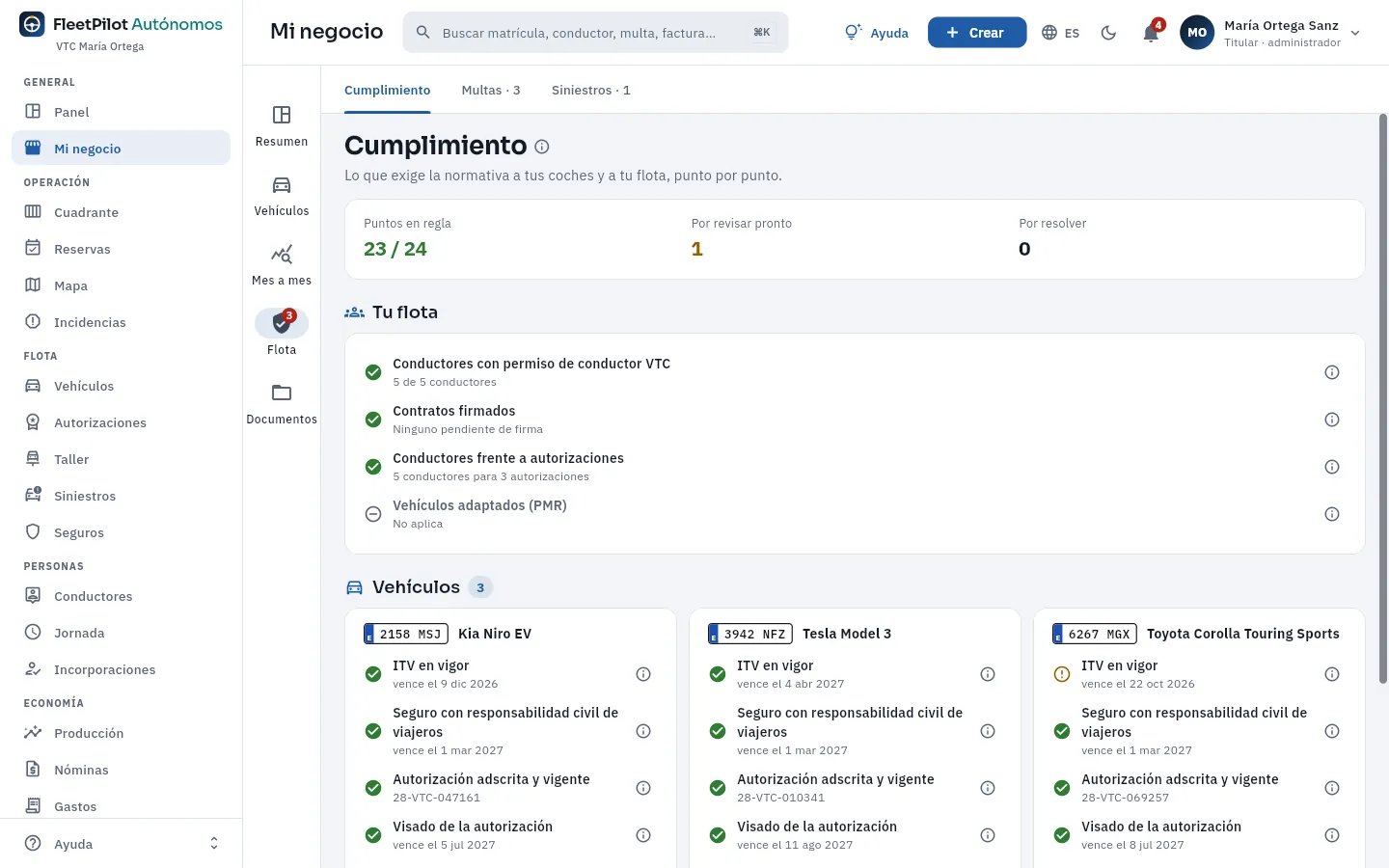1389x868 pixels.
Task: Show Autorización adscrita info for Kia Niro EV
Action: (x=643, y=788)
